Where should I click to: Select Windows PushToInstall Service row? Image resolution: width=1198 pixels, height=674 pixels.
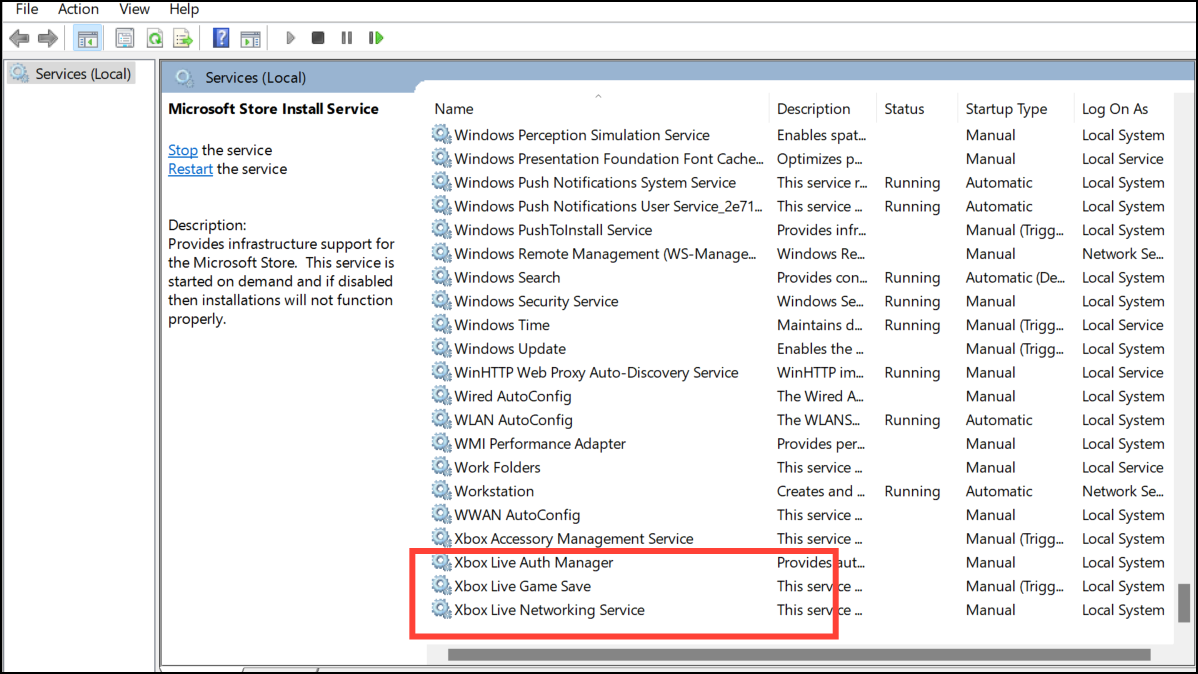click(798, 229)
